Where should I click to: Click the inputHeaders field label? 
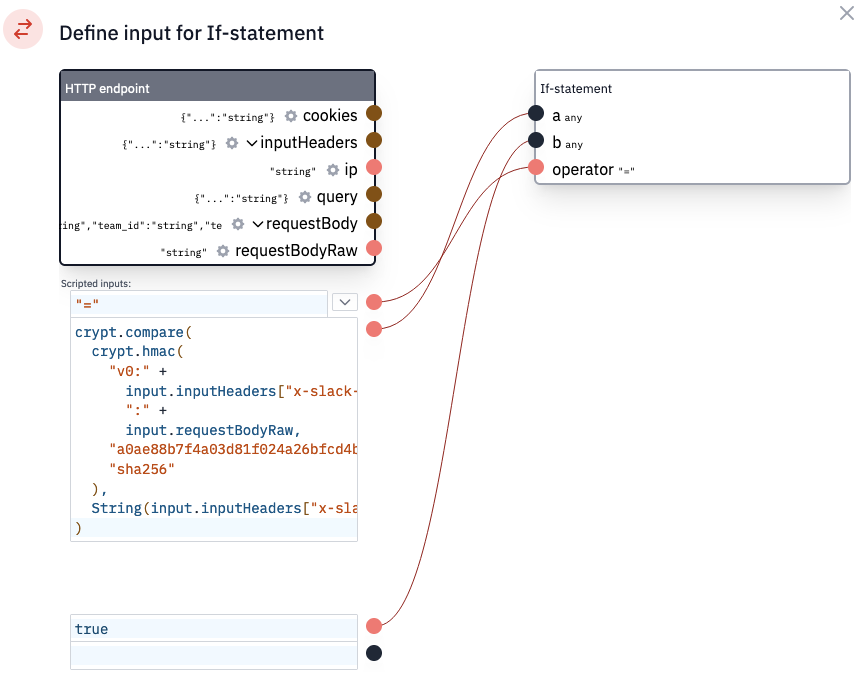pyautogui.click(x=309, y=143)
